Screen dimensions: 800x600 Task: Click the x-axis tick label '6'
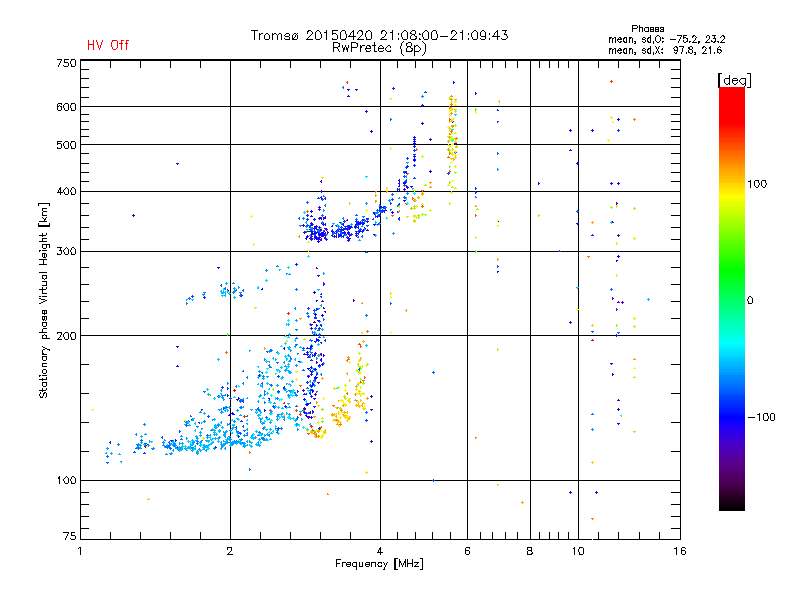[x=467, y=551]
